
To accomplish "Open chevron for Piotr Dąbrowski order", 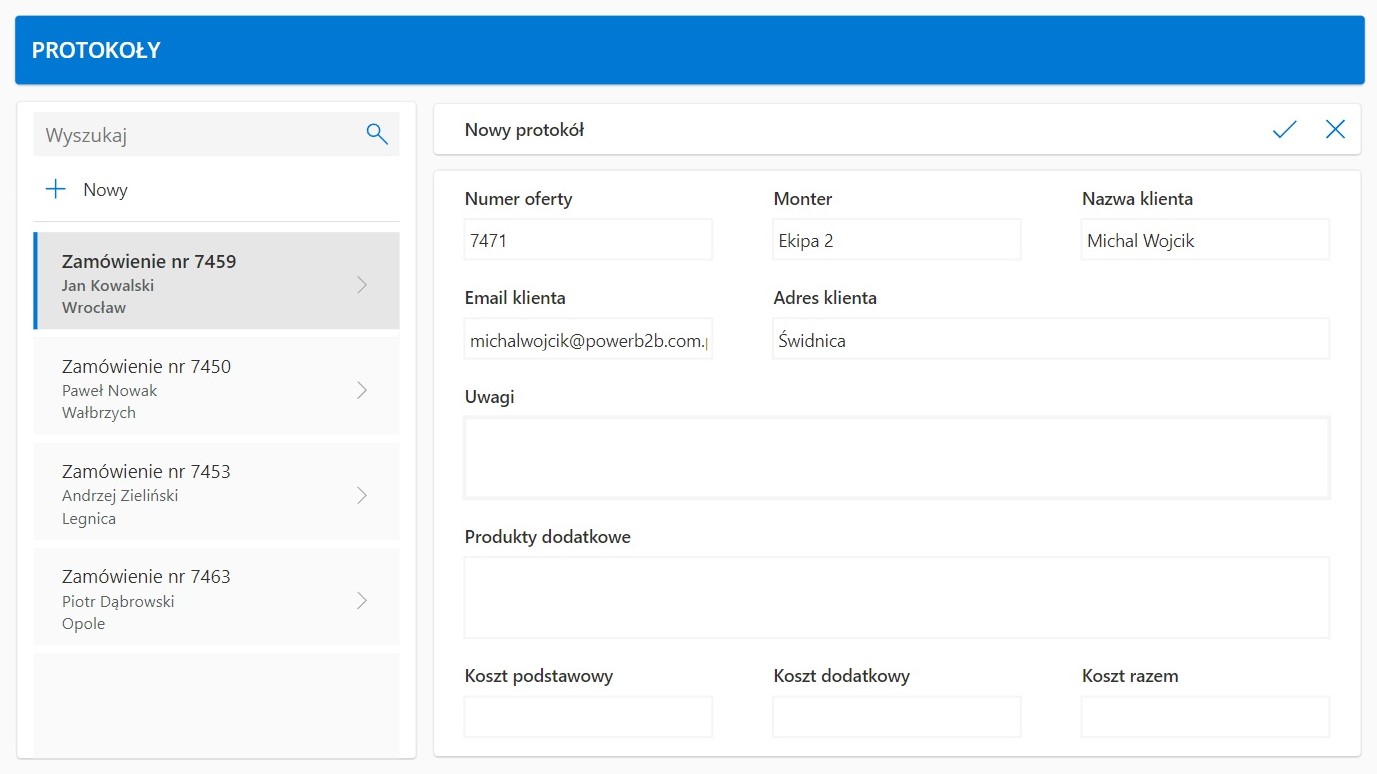I will pos(362,600).
